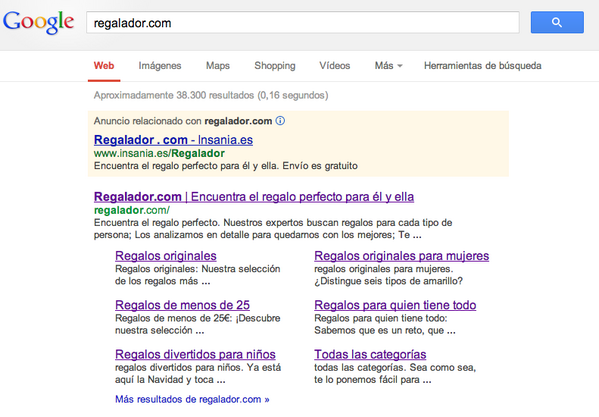599x417 pixels.
Task: Click the green URL www.insania.es/Regalador
Action: pos(159,154)
